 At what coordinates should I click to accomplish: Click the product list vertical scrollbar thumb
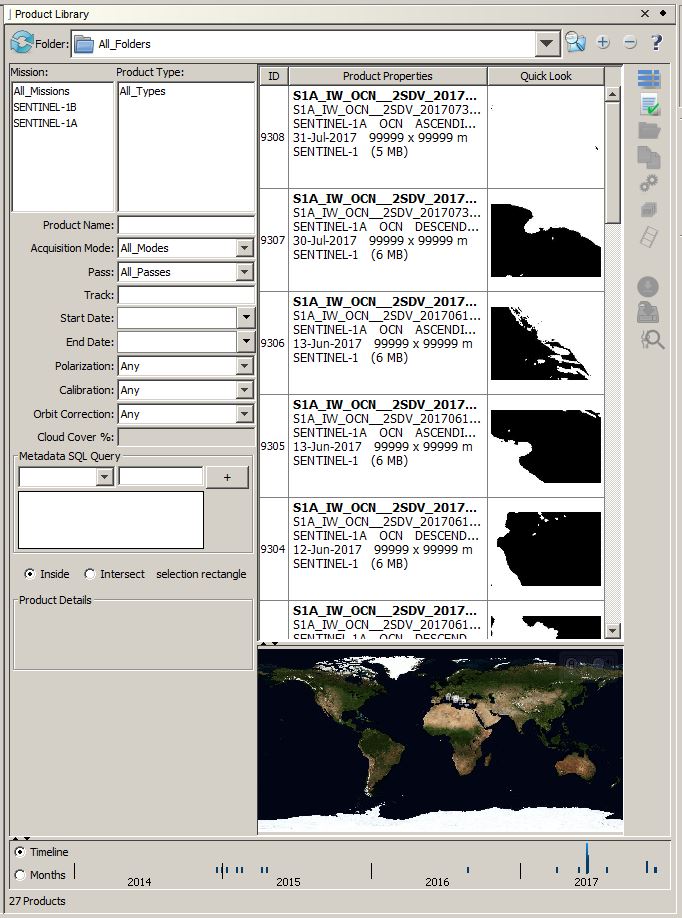click(x=613, y=163)
